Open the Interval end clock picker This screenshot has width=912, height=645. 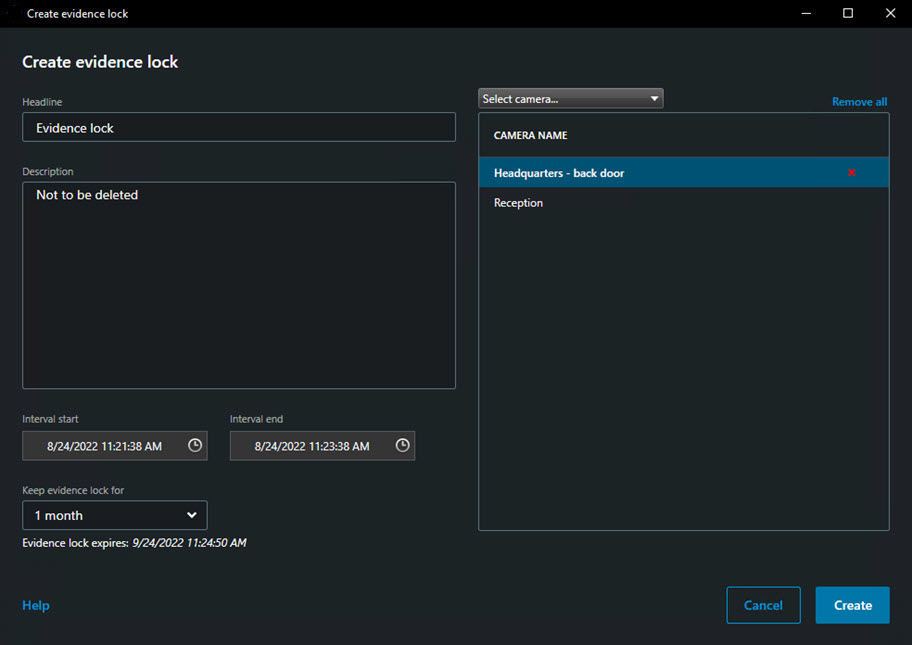[402, 446]
